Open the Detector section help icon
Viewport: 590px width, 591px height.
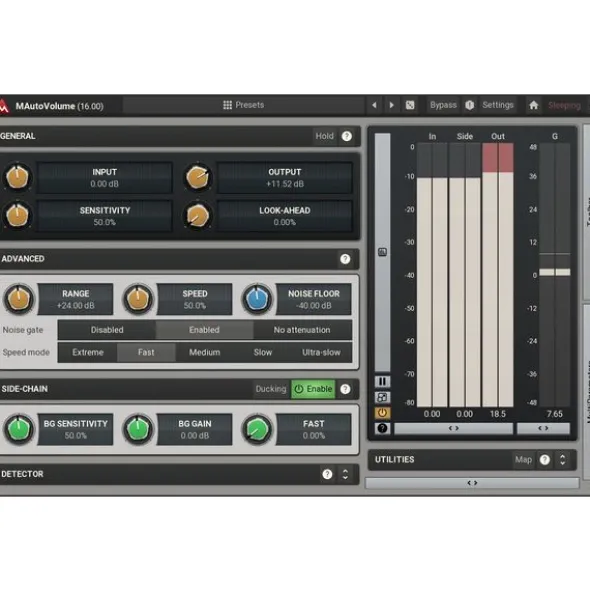(327, 474)
